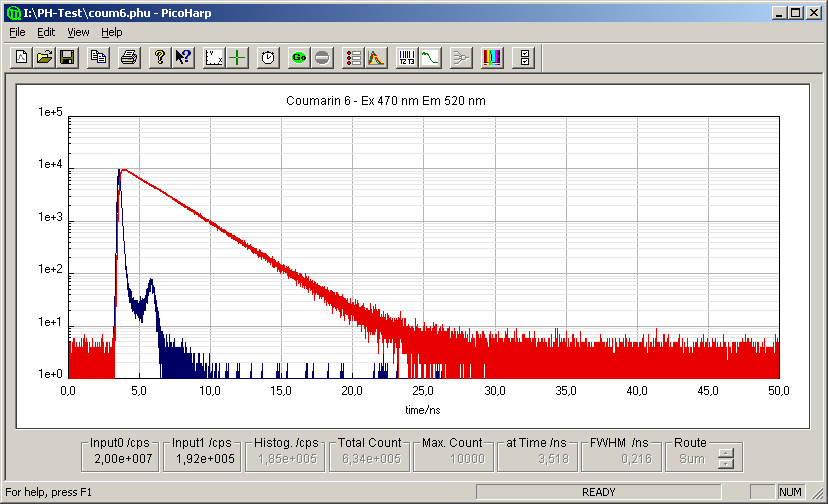Toggle the green crosshair cursor icon

236,58
